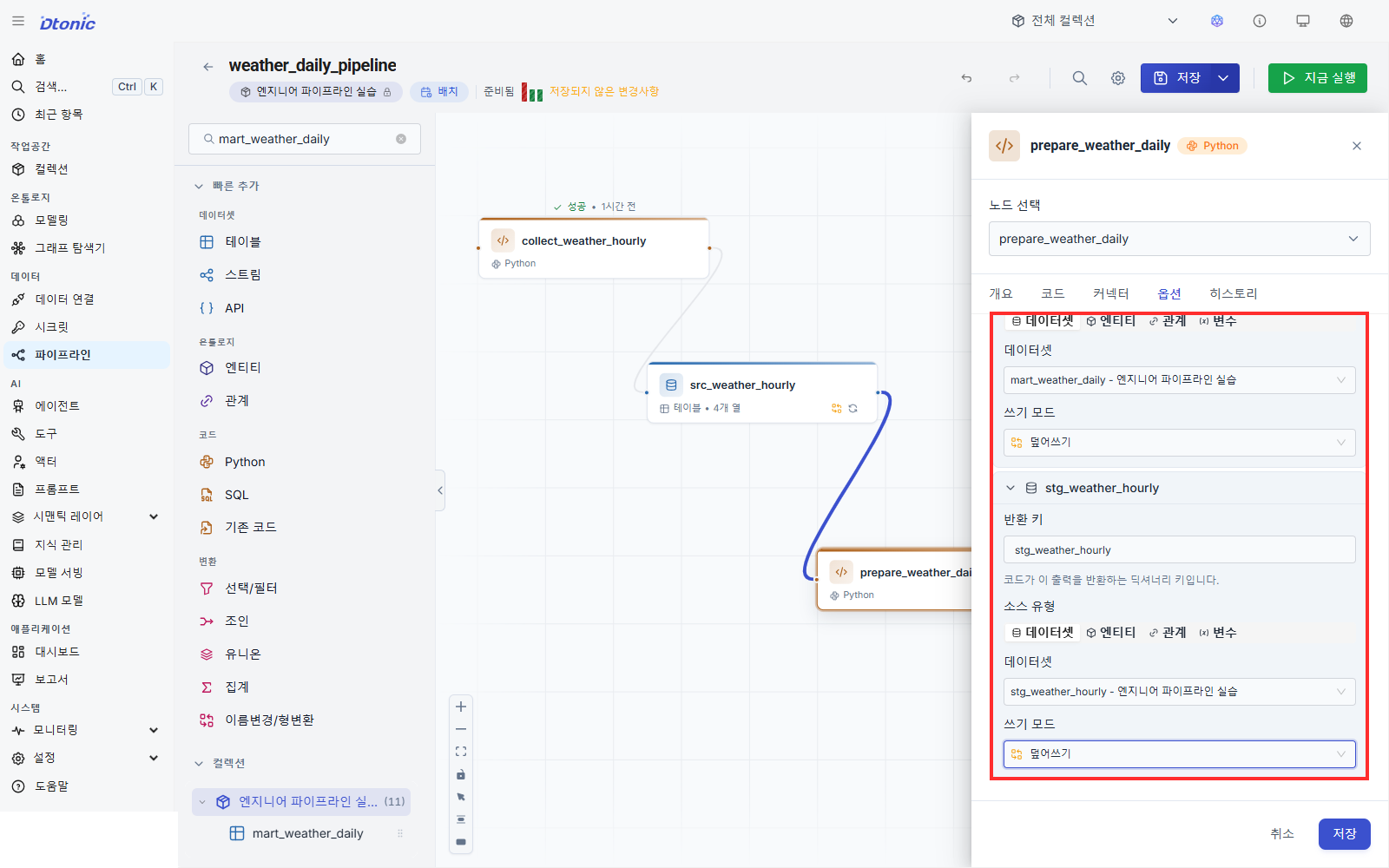Select 관계 source type under stg_weather_hourly
The width and height of the screenshot is (1389, 868).
(1168, 633)
